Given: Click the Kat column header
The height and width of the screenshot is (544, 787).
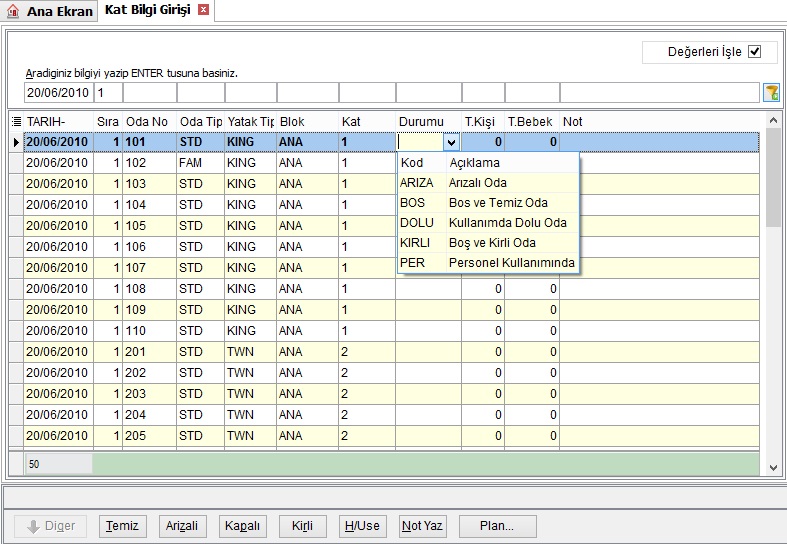Looking at the screenshot, I should coord(367,121).
